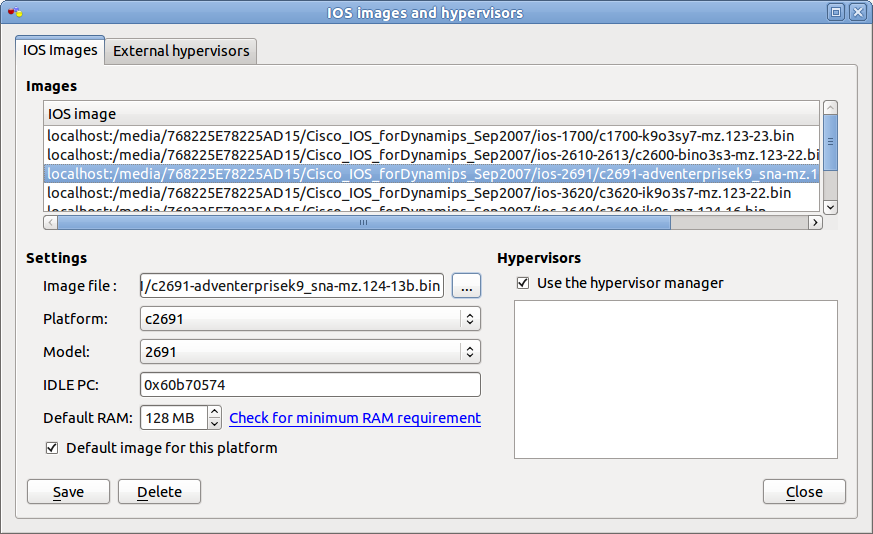Image resolution: width=873 pixels, height=534 pixels.
Task: Toggle "Default image for this platform" checkbox
Action: point(52,448)
